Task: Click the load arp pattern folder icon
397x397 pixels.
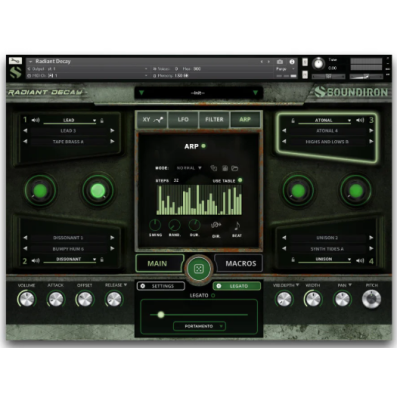Action: pyautogui.click(x=235, y=168)
